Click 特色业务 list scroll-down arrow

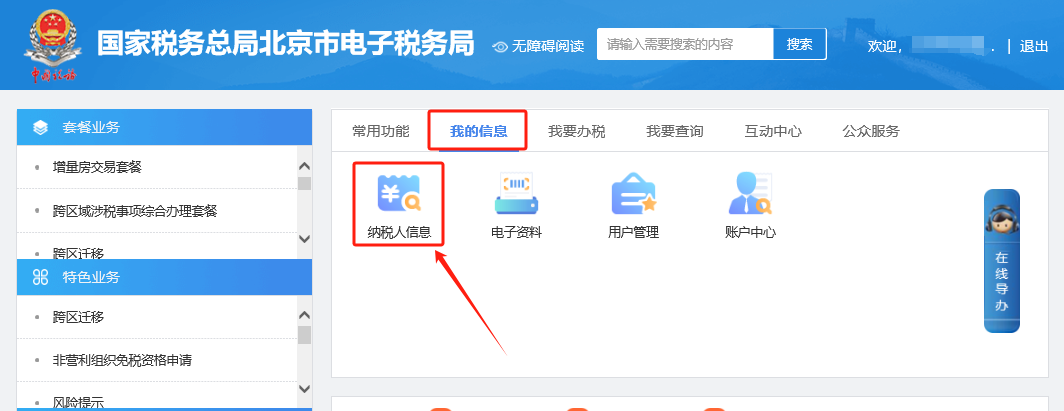305,389
